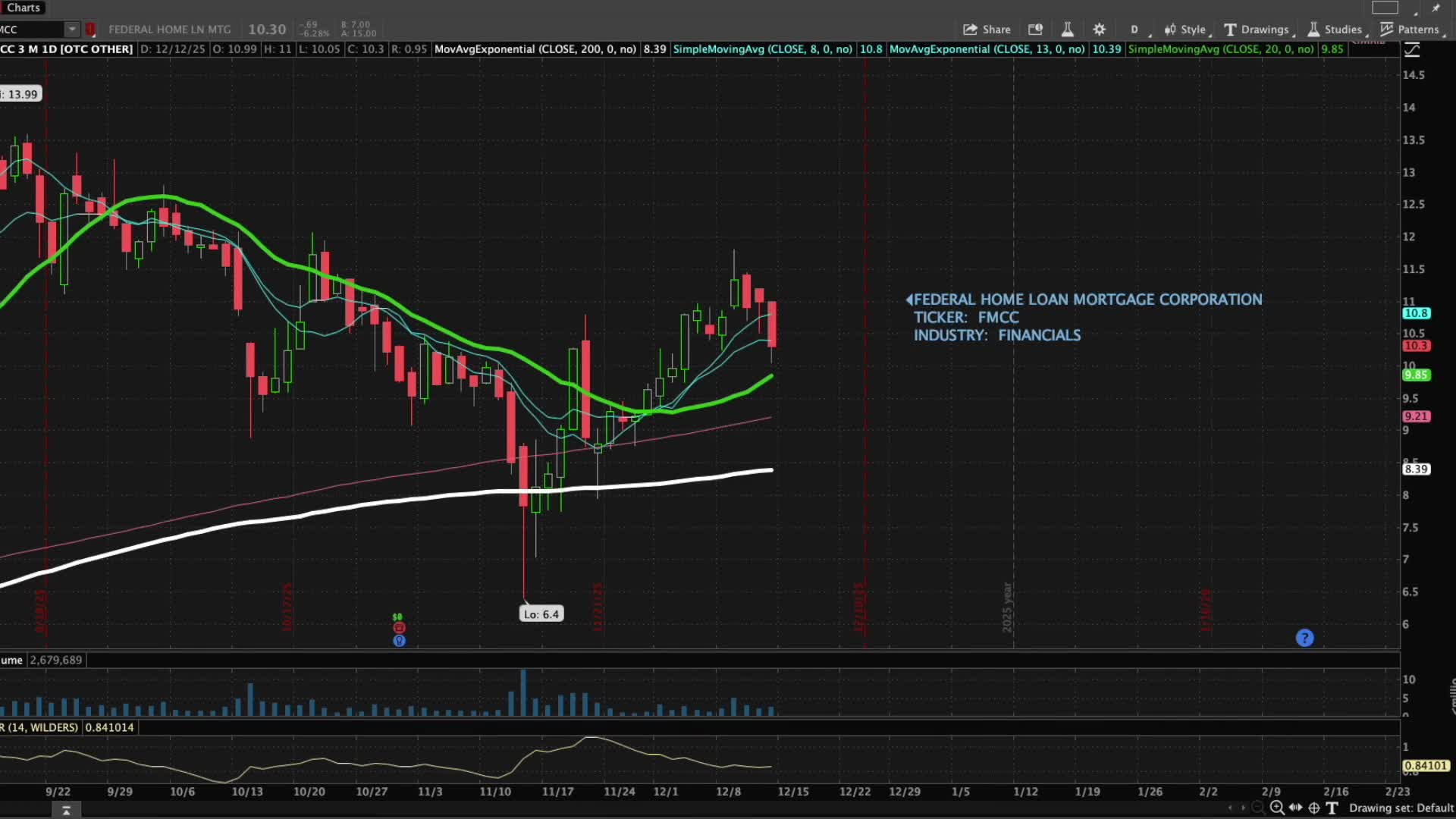The image size is (1456, 819).
Task: Open the alert book icon in toolbar
Action: coord(1035,30)
